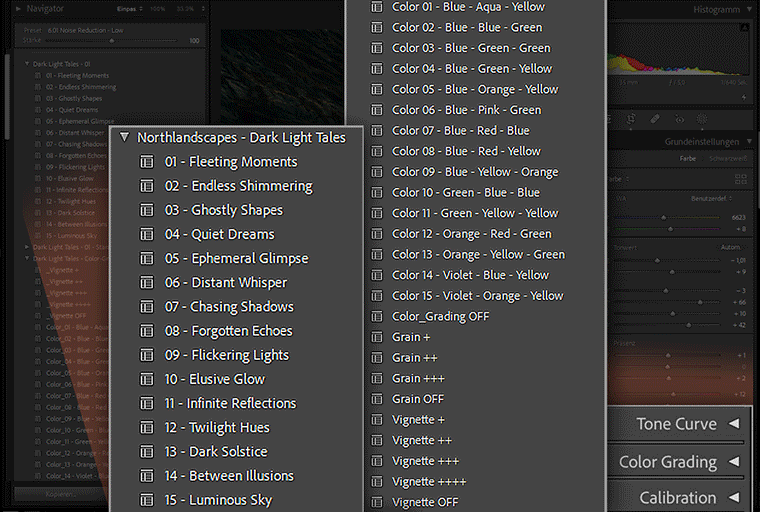Click preset icon beside Color 01 - Blue - Aqua - Yellow
The image size is (760, 512).
[x=377, y=7]
